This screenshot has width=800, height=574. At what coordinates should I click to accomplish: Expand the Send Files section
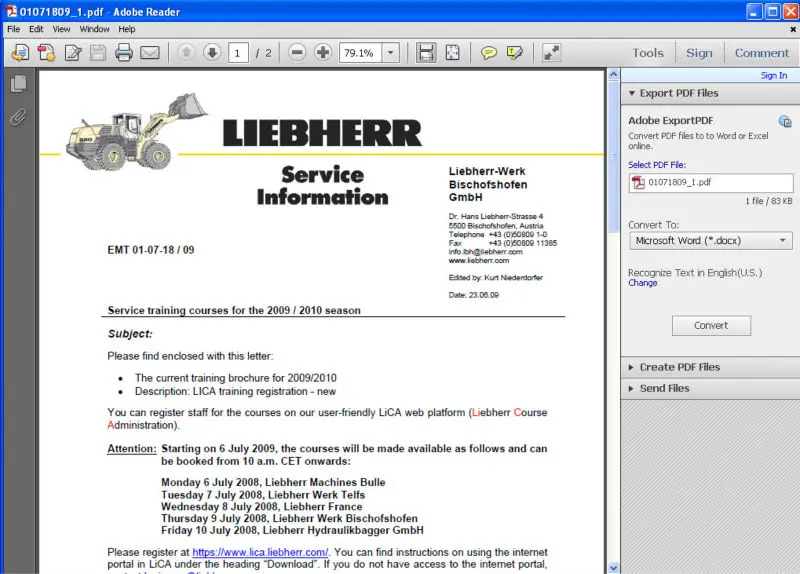click(631, 389)
